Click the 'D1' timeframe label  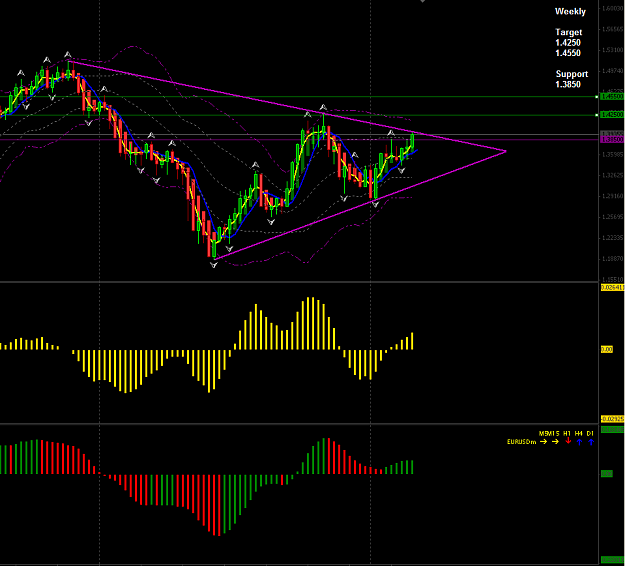coord(590,433)
